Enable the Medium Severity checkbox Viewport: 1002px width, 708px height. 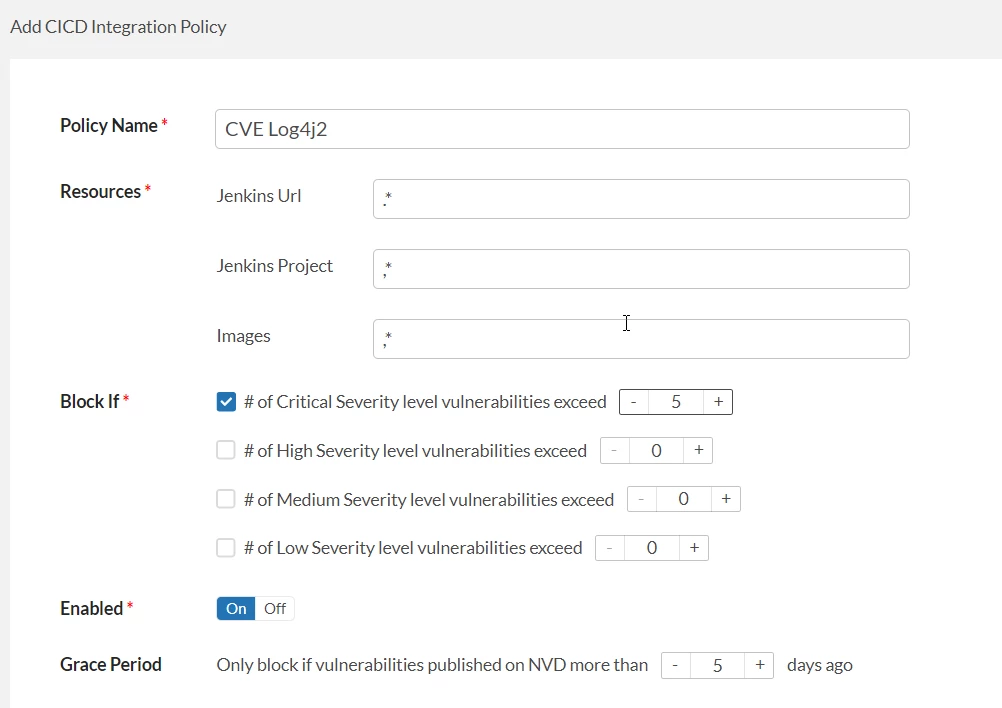coord(226,499)
